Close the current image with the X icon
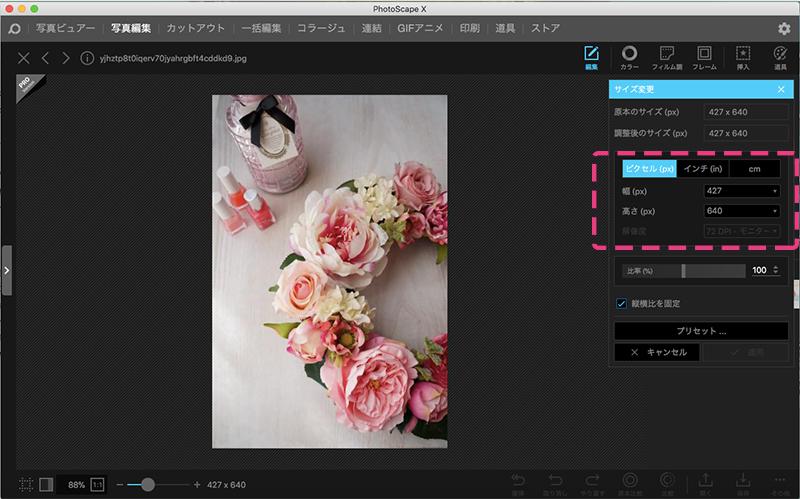The image size is (800, 499). click(23, 58)
